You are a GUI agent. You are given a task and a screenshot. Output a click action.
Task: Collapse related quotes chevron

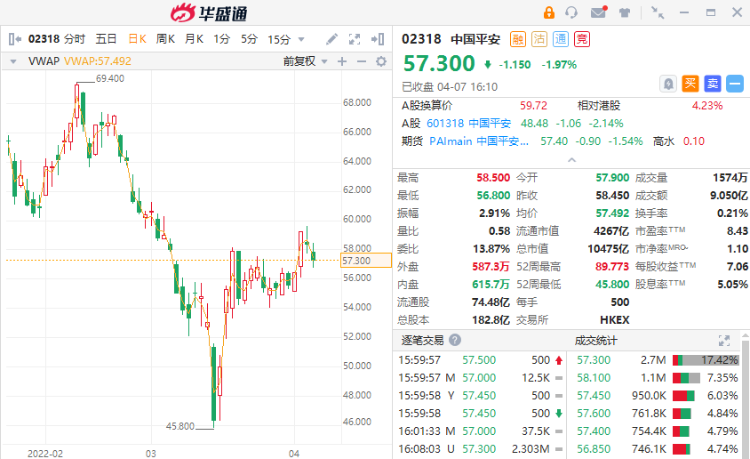572,160
